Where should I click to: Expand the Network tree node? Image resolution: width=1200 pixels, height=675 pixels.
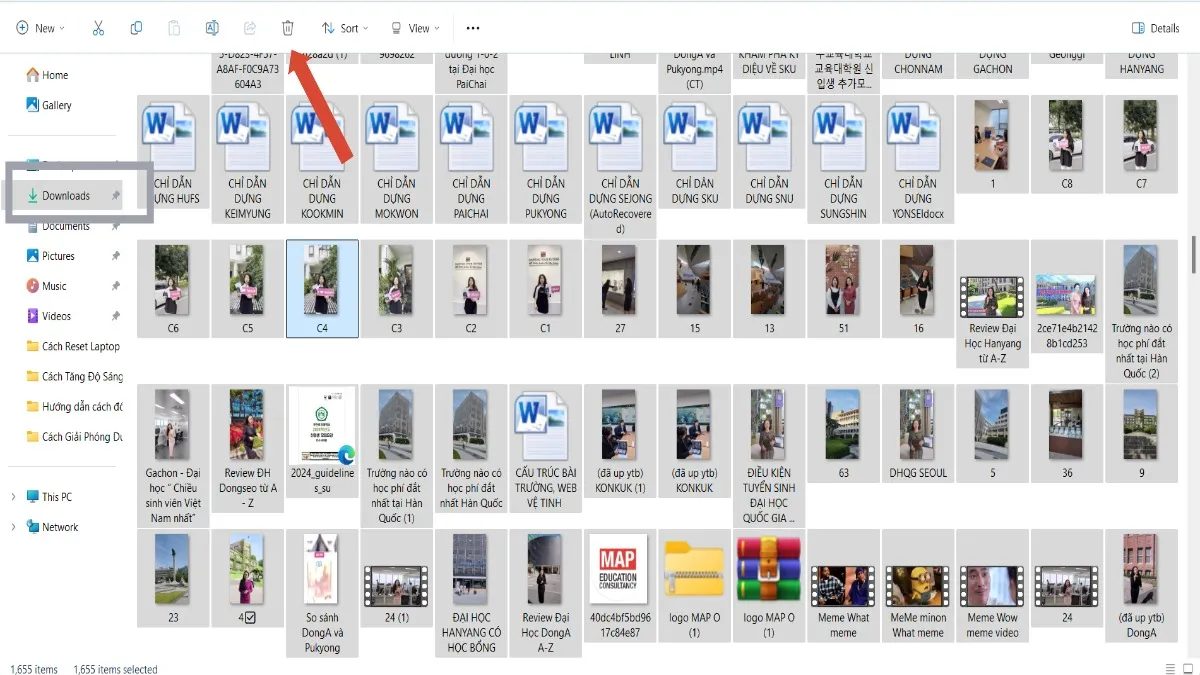click(13, 527)
